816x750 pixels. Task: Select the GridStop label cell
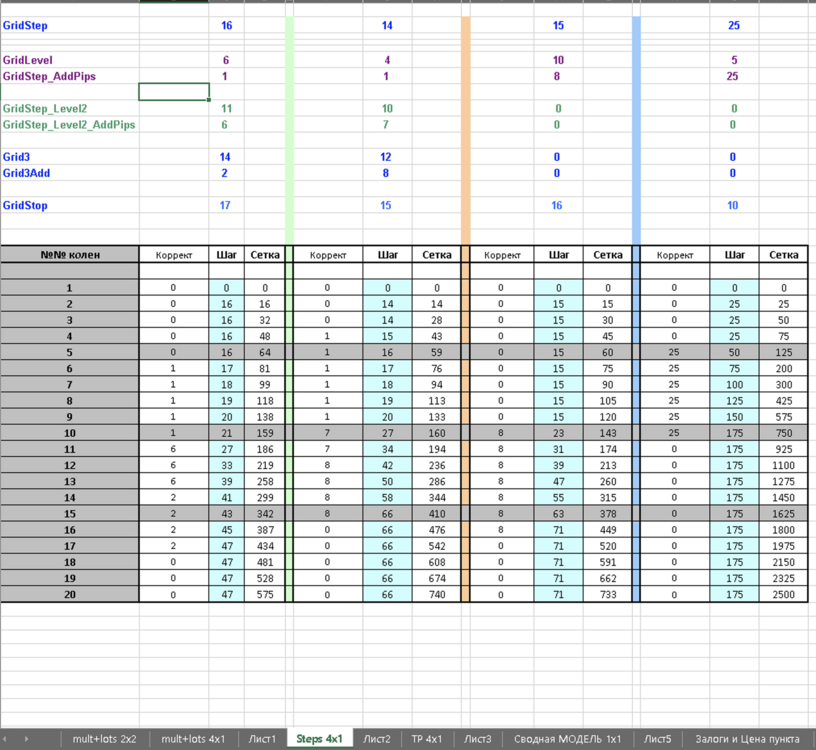(x=70, y=205)
